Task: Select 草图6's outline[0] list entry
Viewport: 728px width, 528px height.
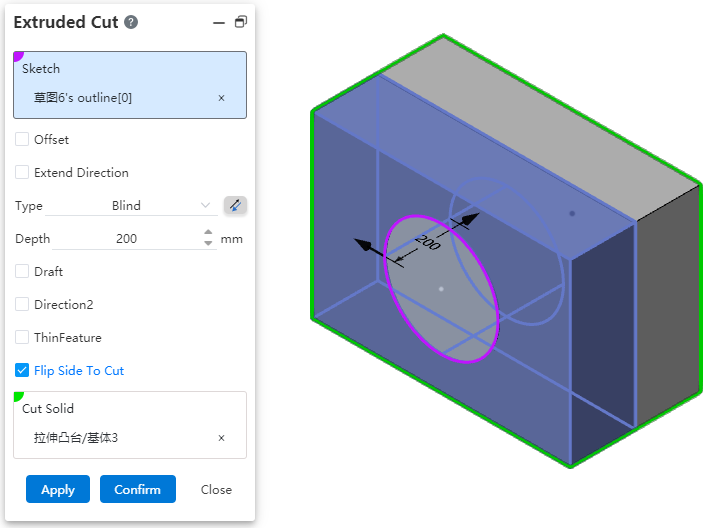Action: [83, 98]
